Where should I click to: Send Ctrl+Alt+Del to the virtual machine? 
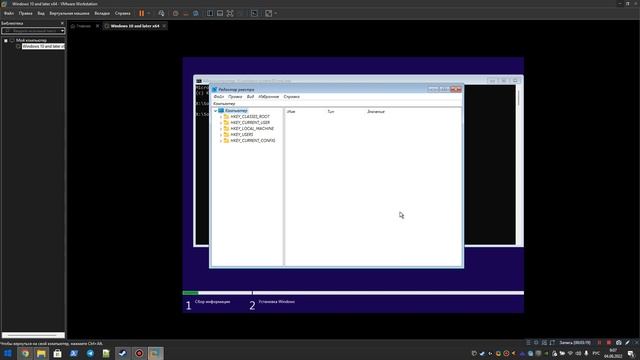coord(161,13)
